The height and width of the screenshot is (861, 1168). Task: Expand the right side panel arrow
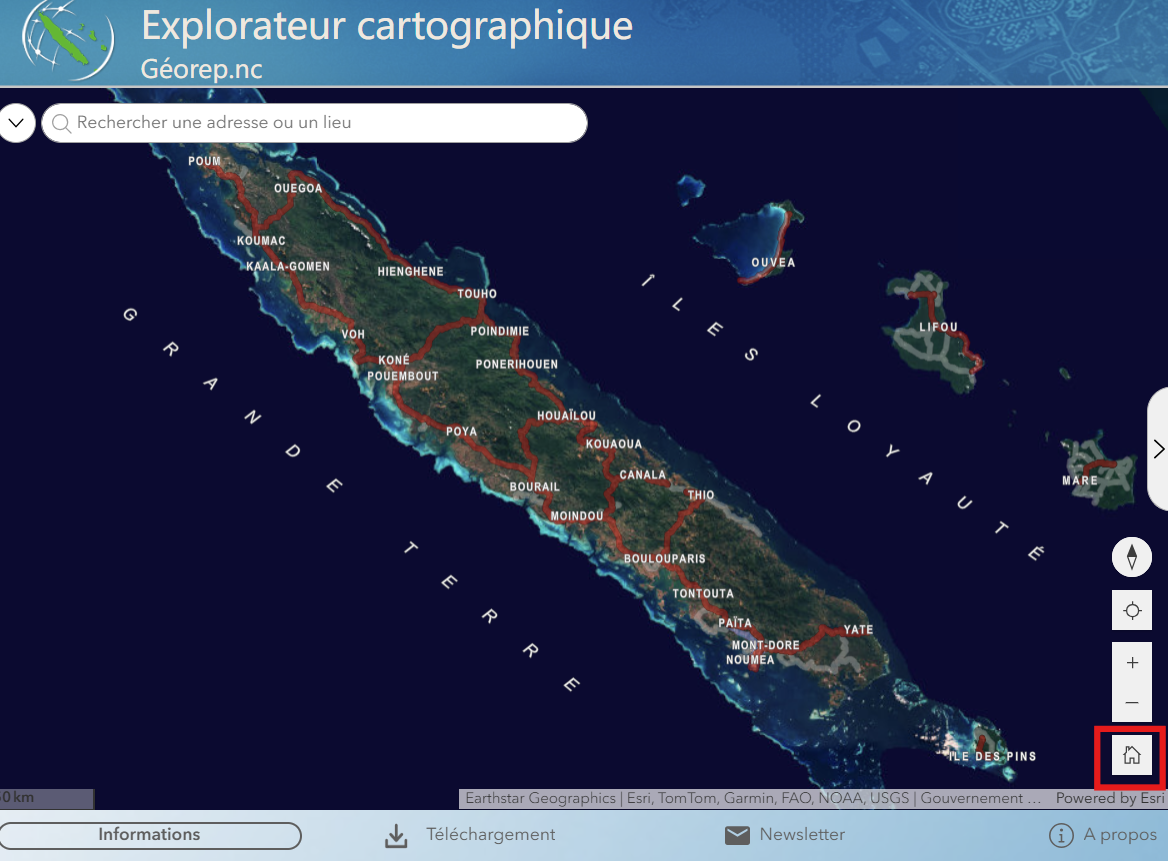pos(1158,449)
